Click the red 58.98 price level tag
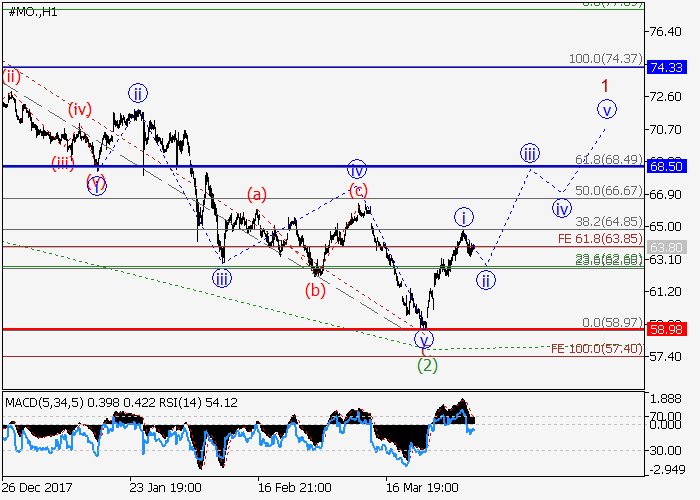This screenshot has height=500, width=700. [x=666, y=328]
